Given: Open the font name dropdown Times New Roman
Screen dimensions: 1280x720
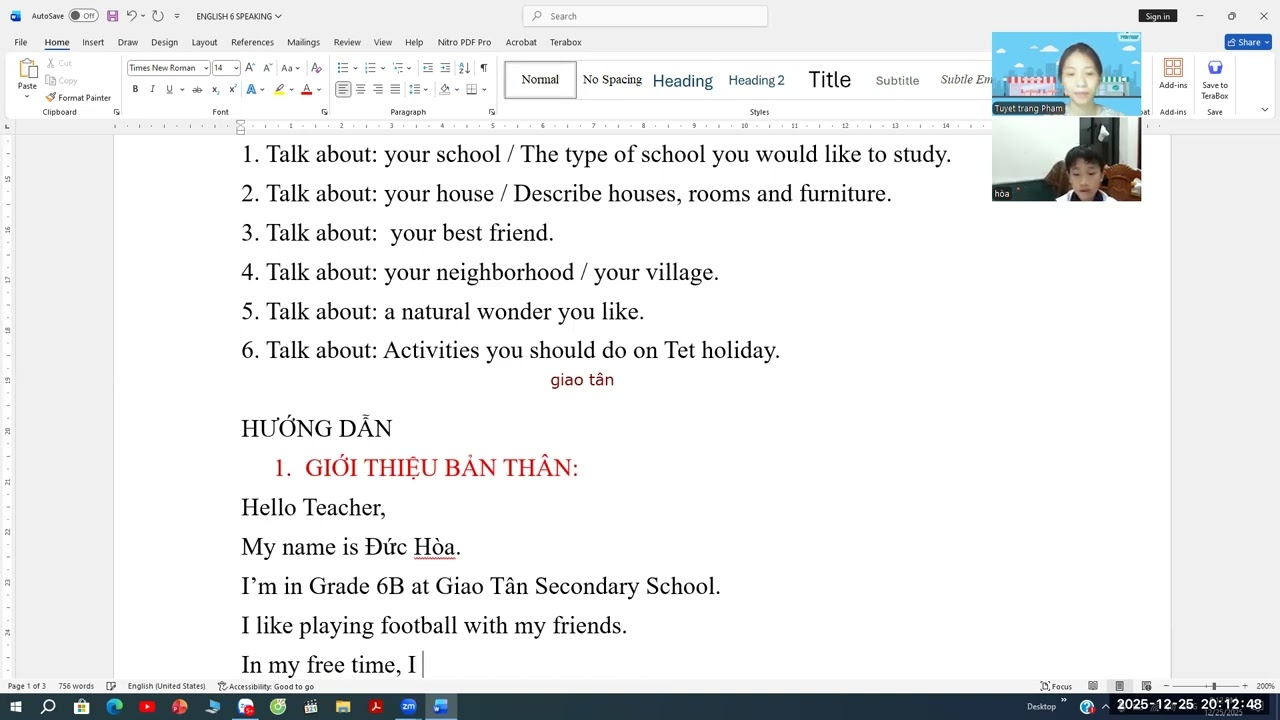Looking at the screenshot, I should pyautogui.click(x=206, y=68).
